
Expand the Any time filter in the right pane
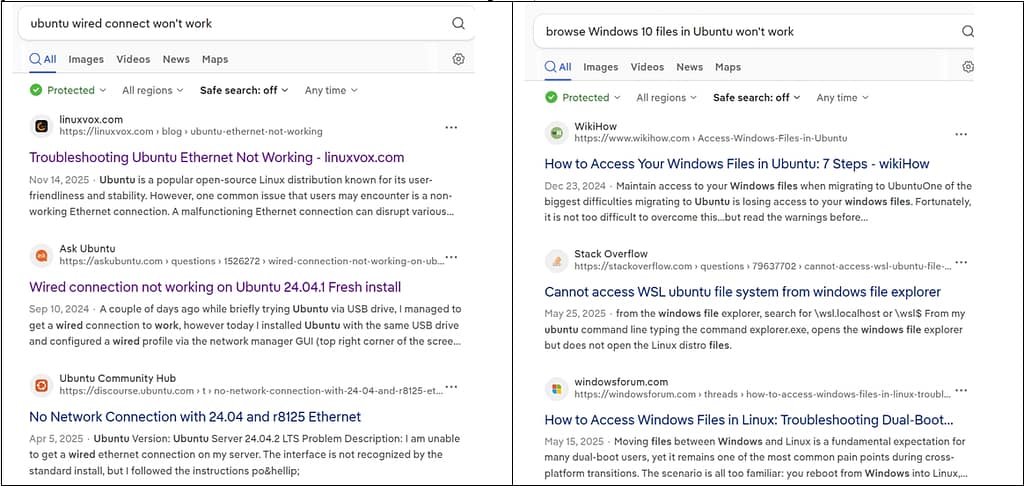pyautogui.click(x=842, y=97)
